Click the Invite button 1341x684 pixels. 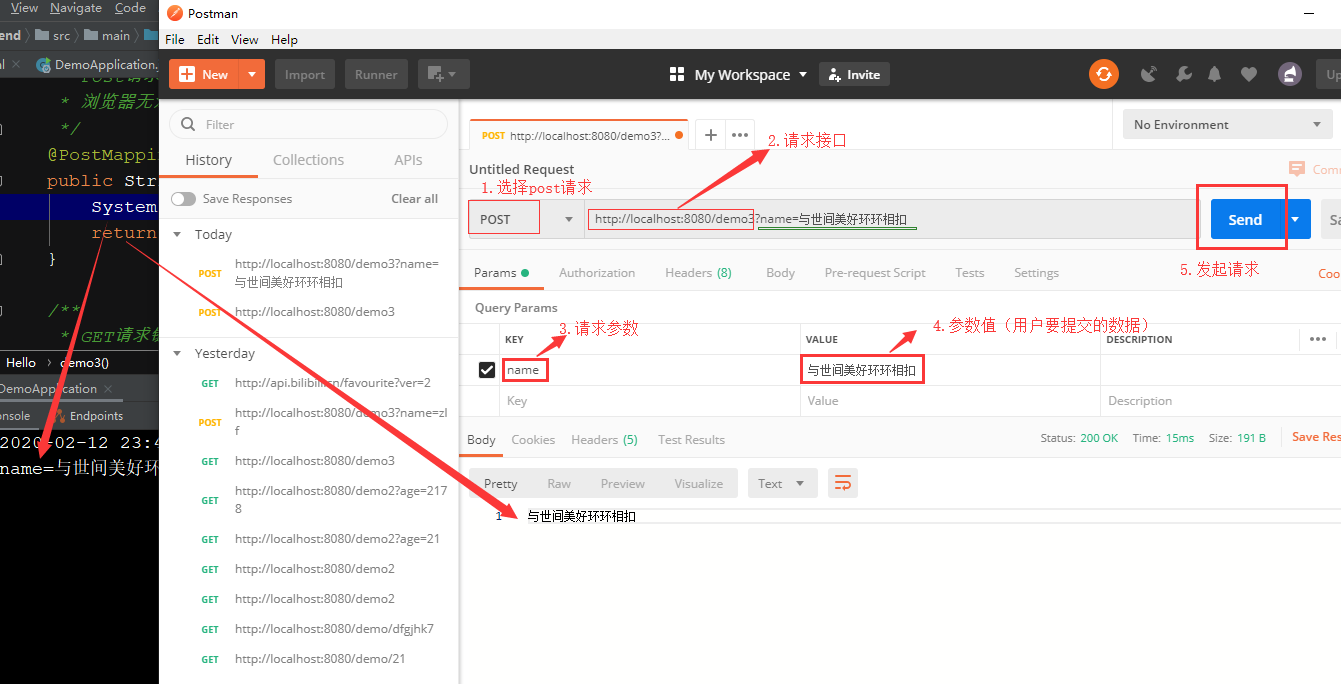coord(854,74)
